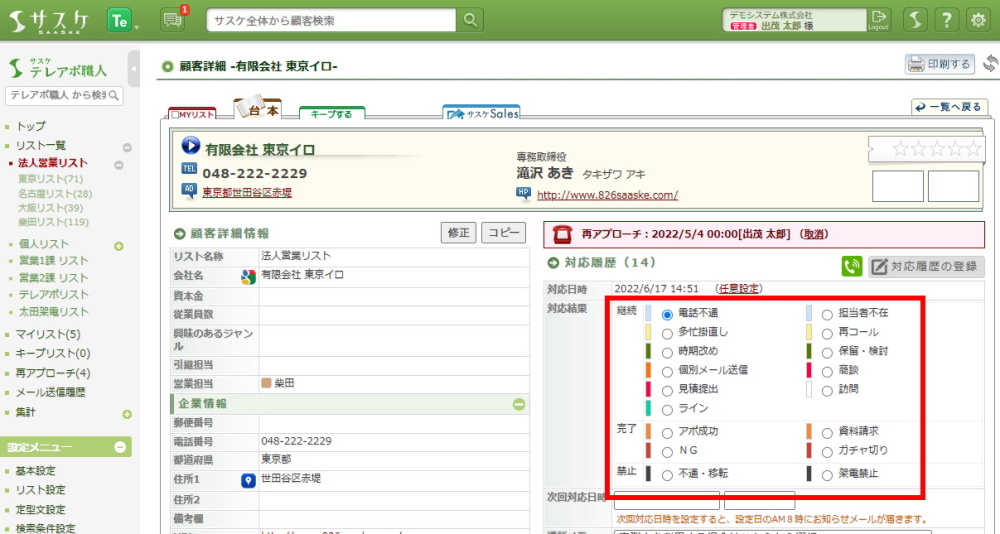1000x534 pixels.
Task: Select the アポ成功 radio button
Action: (x=667, y=433)
